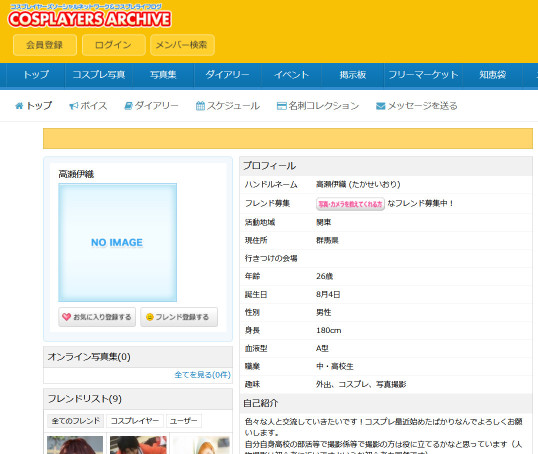538x454 pixels.
Task: Click the ログイン button
Action: [x=114, y=45]
